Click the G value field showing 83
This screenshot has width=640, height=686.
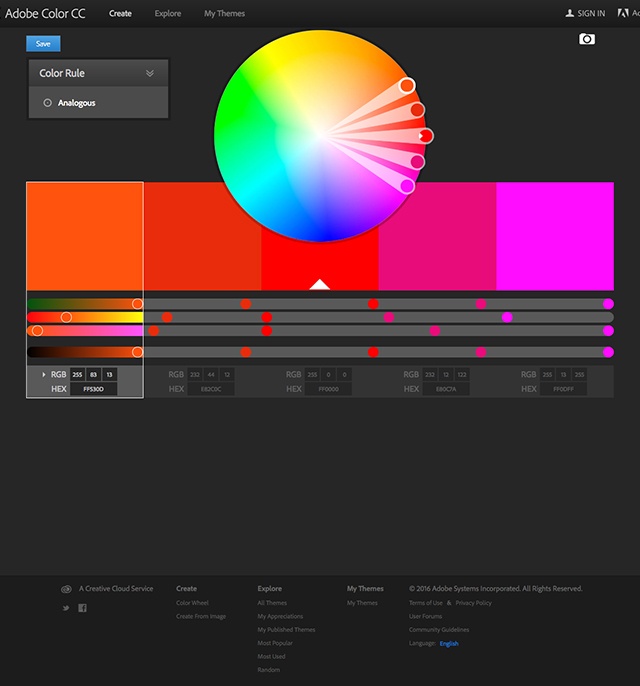[93, 374]
